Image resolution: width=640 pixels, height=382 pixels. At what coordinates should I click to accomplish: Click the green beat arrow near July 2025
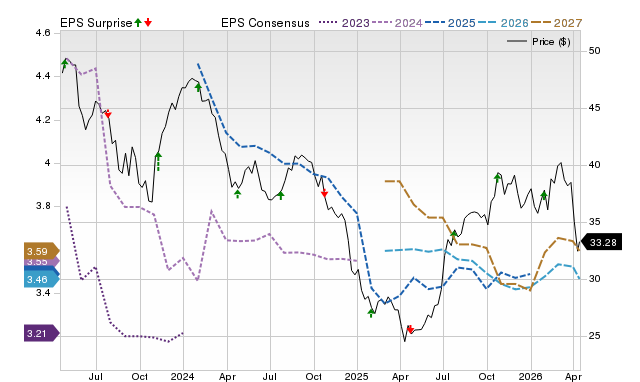[454, 234]
